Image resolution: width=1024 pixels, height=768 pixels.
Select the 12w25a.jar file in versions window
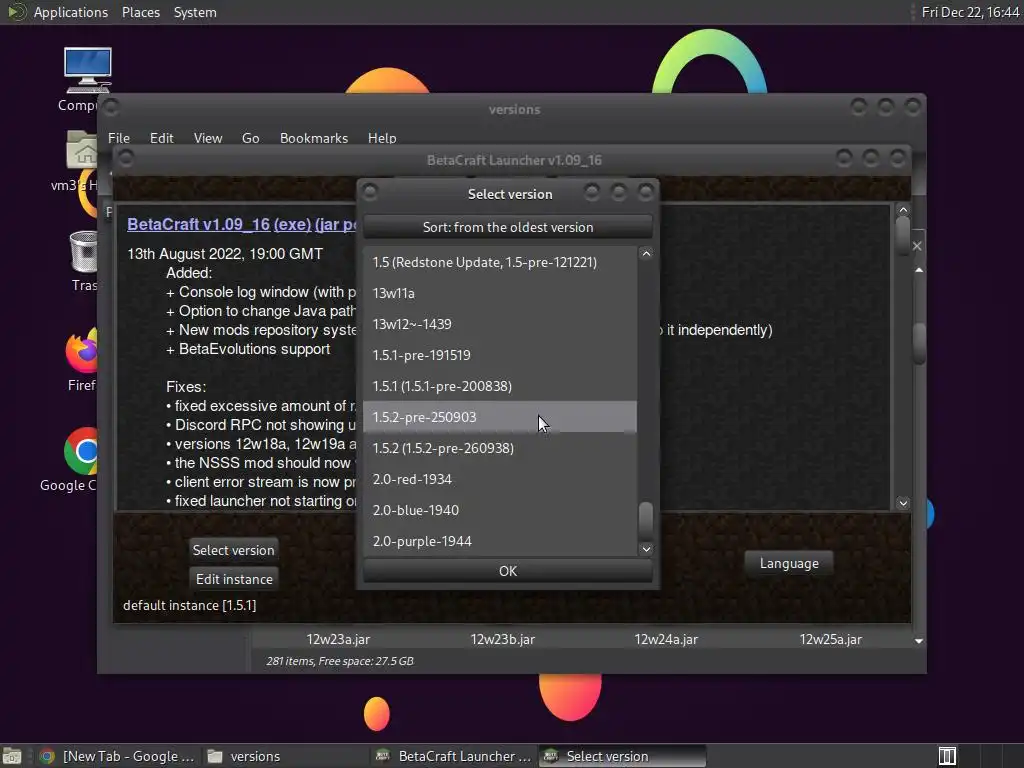click(x=831, y=639)
